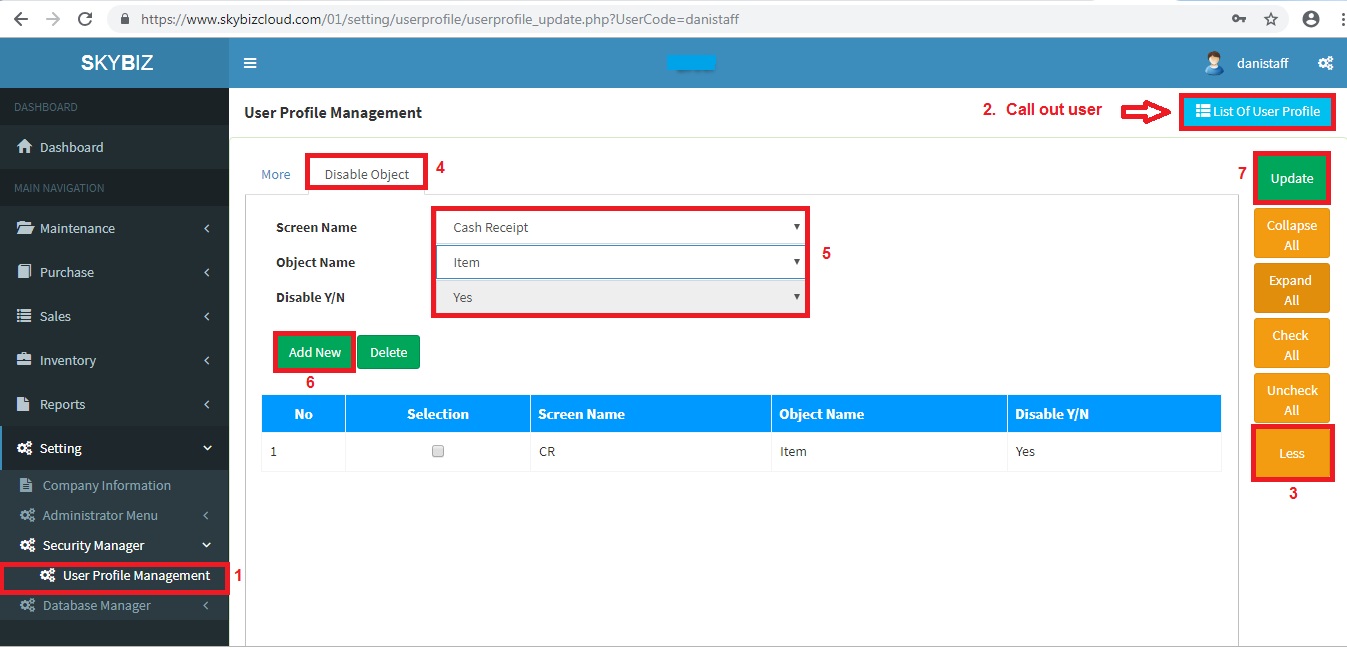Click browser back arrow
Image resolution: width=1347 pixels, height=651 pixels.
tap(20, 19)
